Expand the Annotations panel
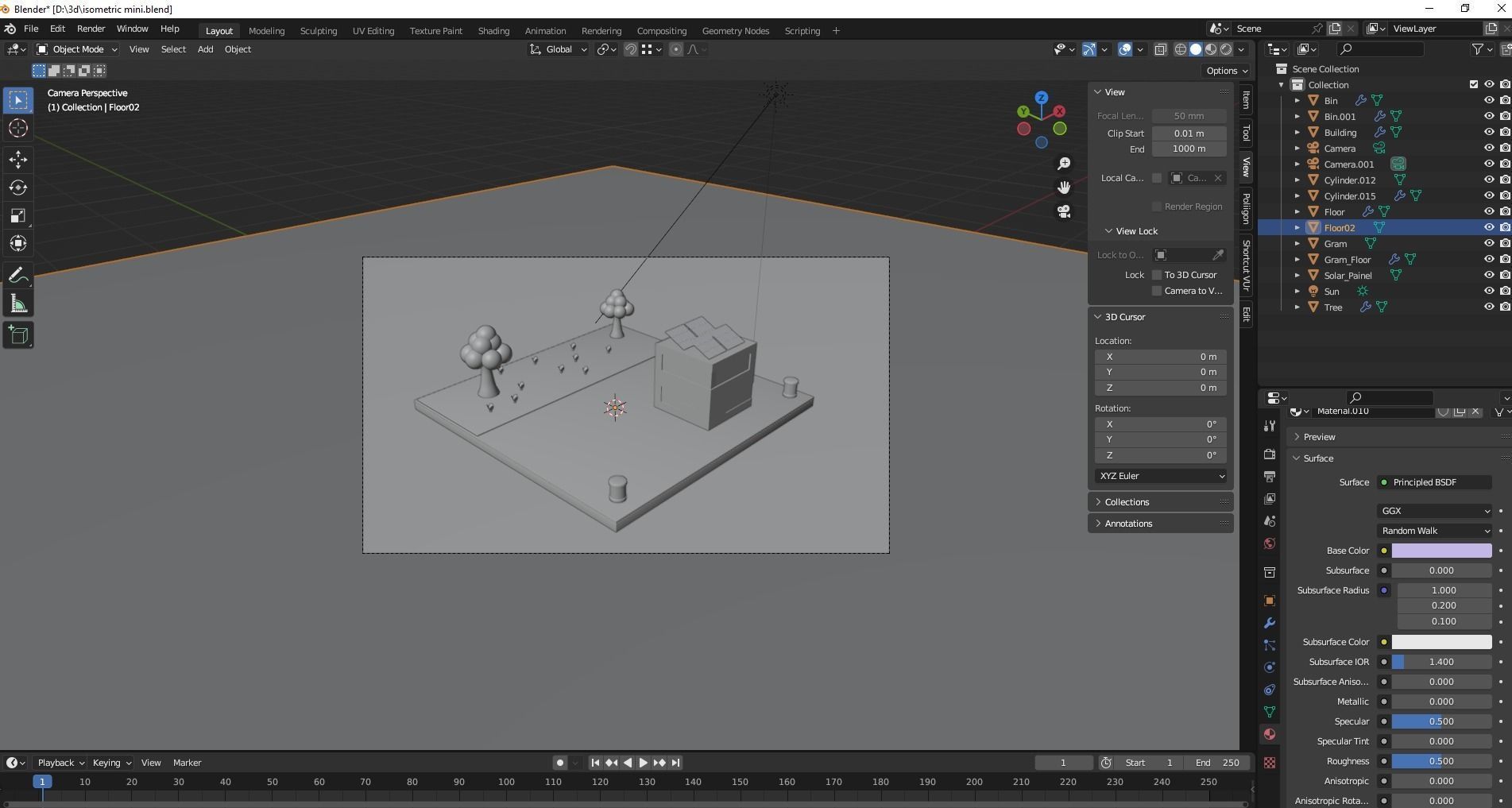The width and height of the screenshot is (1512, 808). [x=1160, y=524]
